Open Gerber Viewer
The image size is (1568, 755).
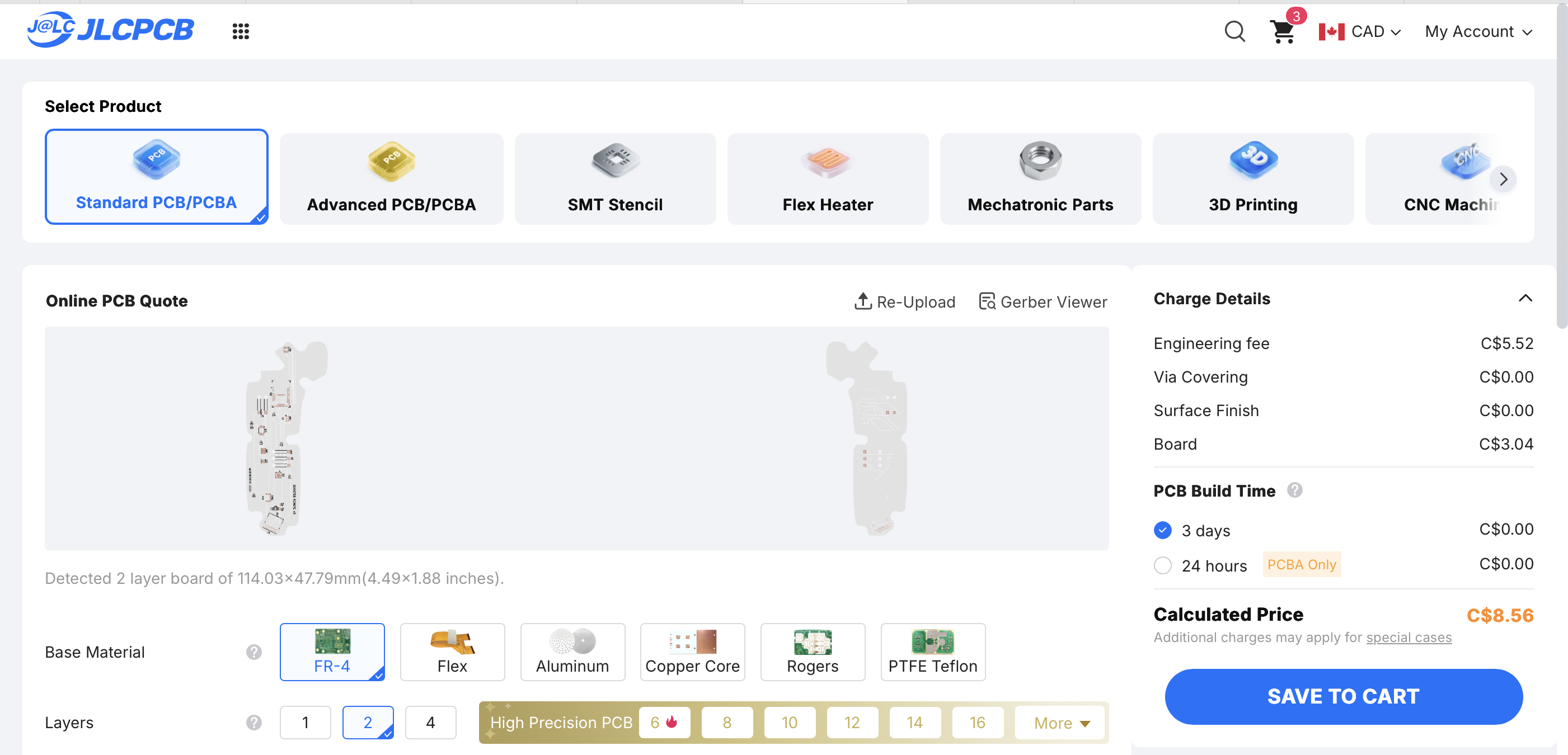click(1043, 302)
